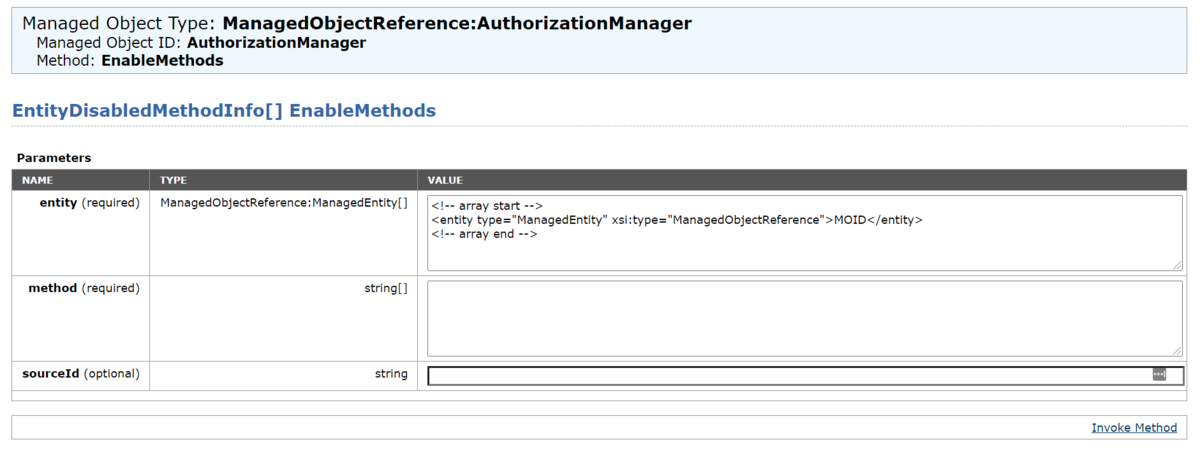Viewport: 1200px width, 456px height.
Task: Select the sourceId (optional) parameter name
Action: point(81,374)
